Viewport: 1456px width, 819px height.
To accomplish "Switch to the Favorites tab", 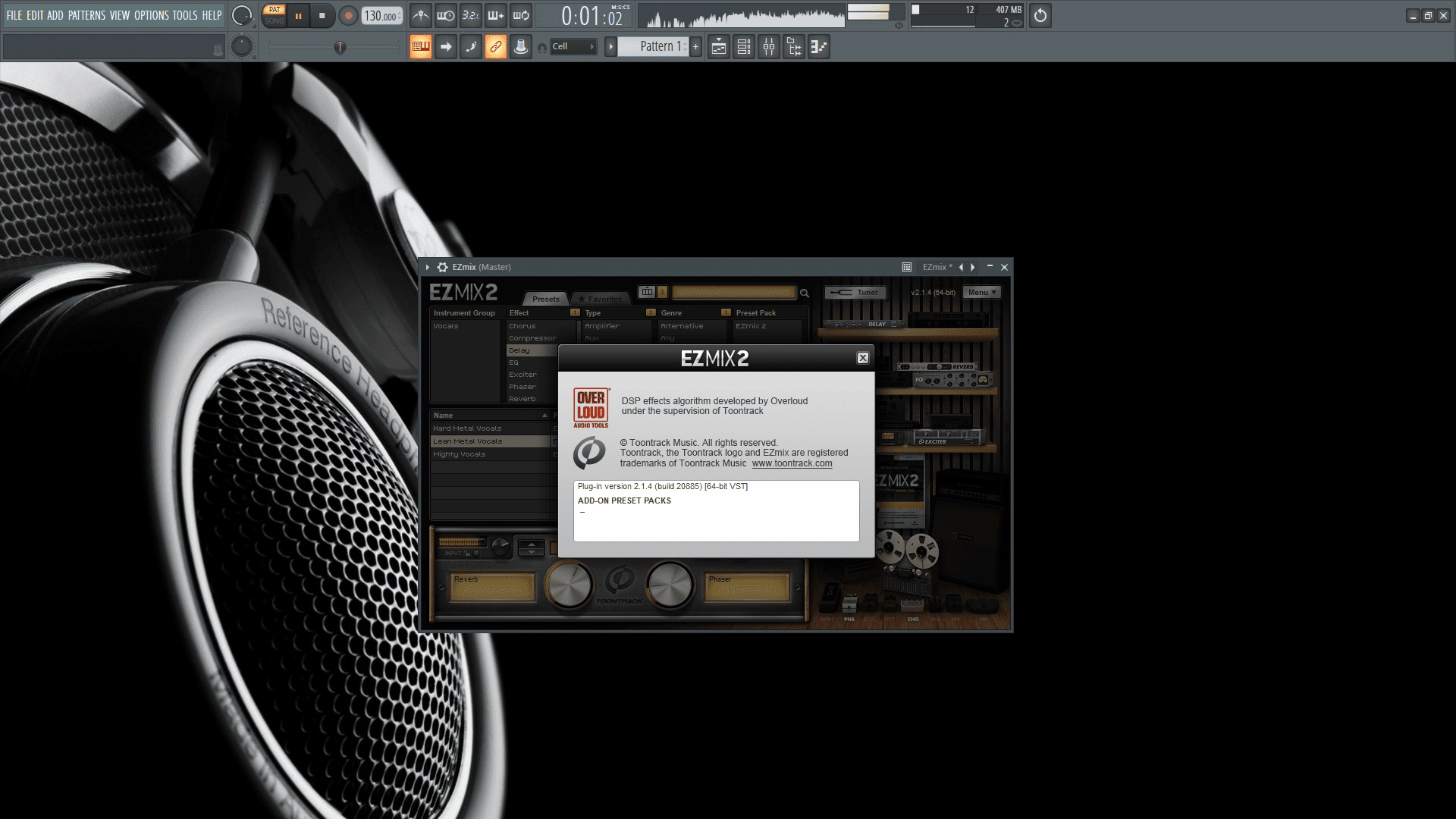I will [601, 298].
